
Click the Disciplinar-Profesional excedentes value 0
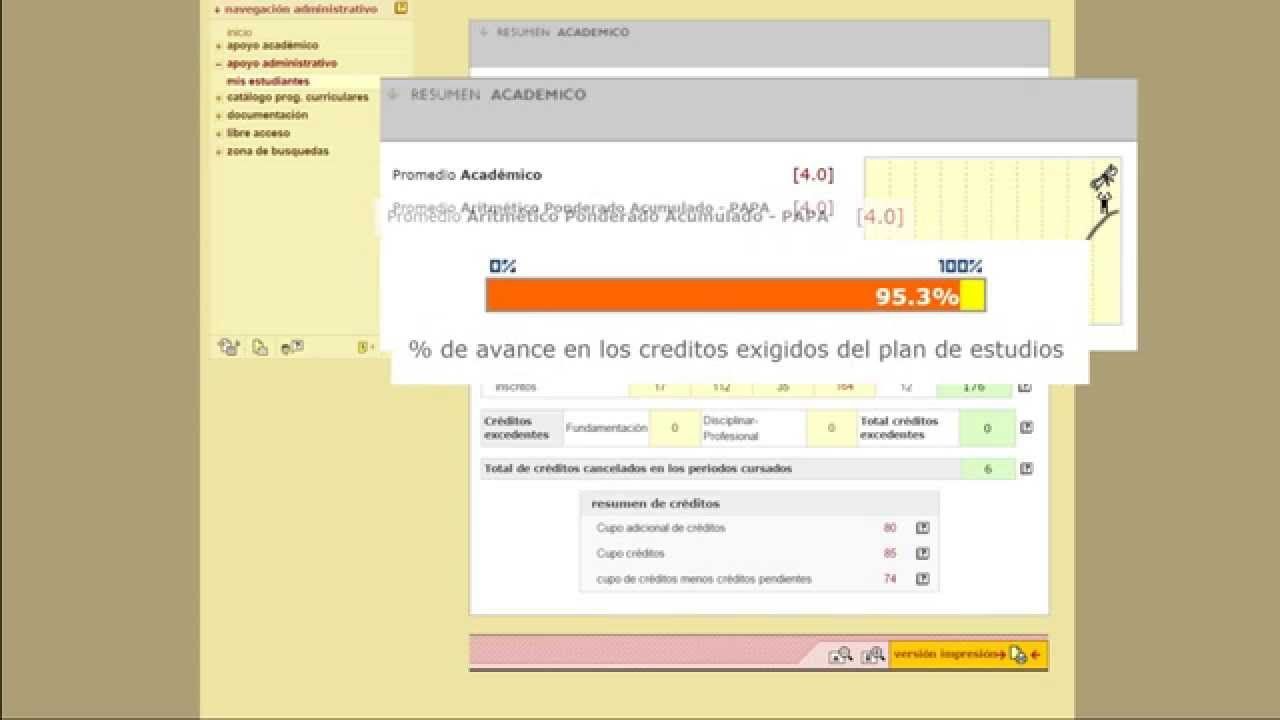(x=831, y=428)
